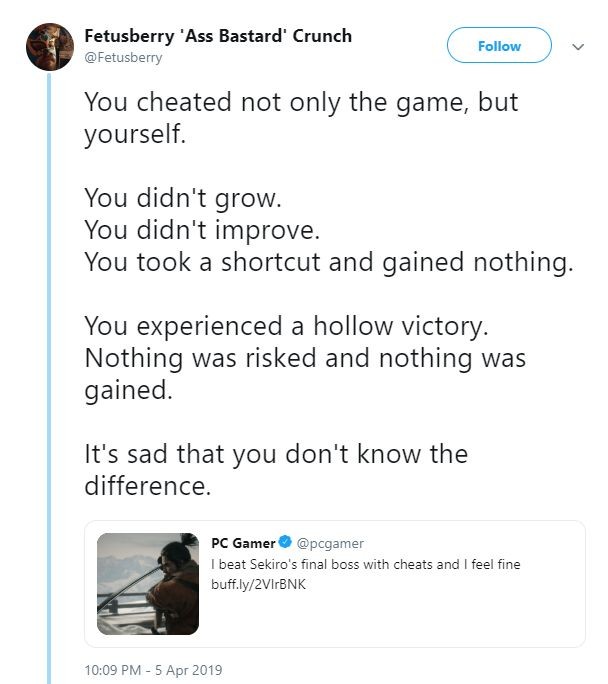Open the tweet options chevron menu
The height and width of the screenshot is (684, 608).
576,46
